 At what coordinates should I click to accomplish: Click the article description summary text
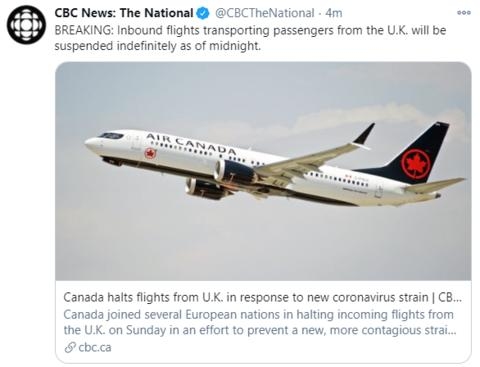point(260,322)
